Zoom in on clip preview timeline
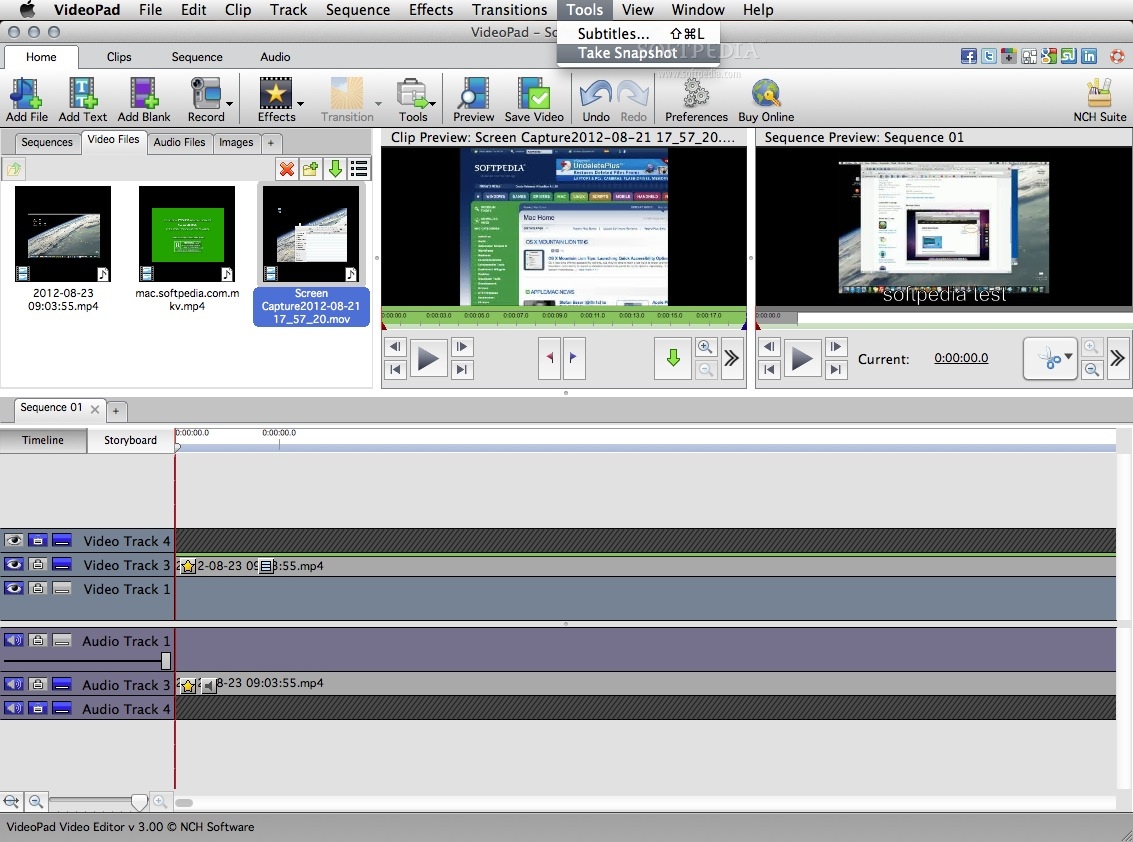1133x842 pixels. click(x=705, y=347)
